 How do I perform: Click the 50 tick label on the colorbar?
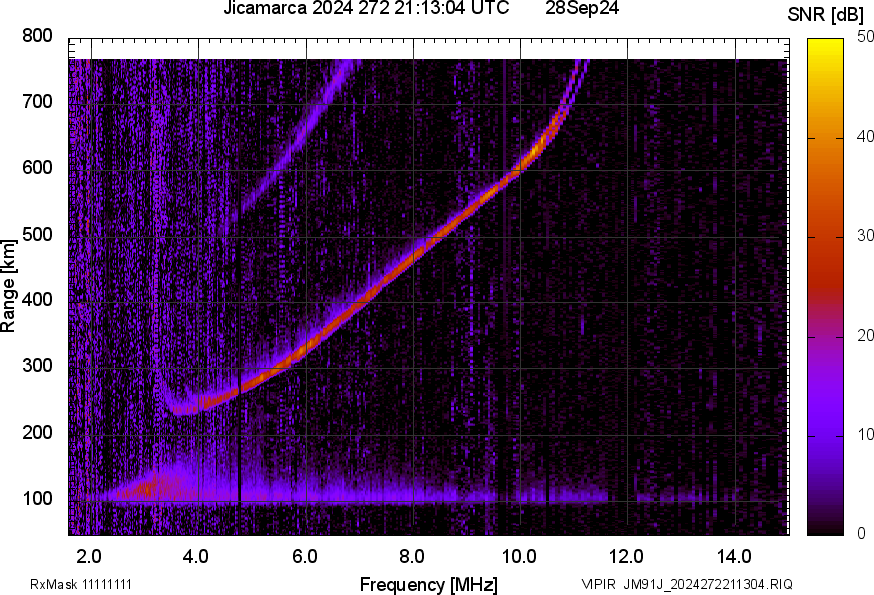[x=866, y=37]
